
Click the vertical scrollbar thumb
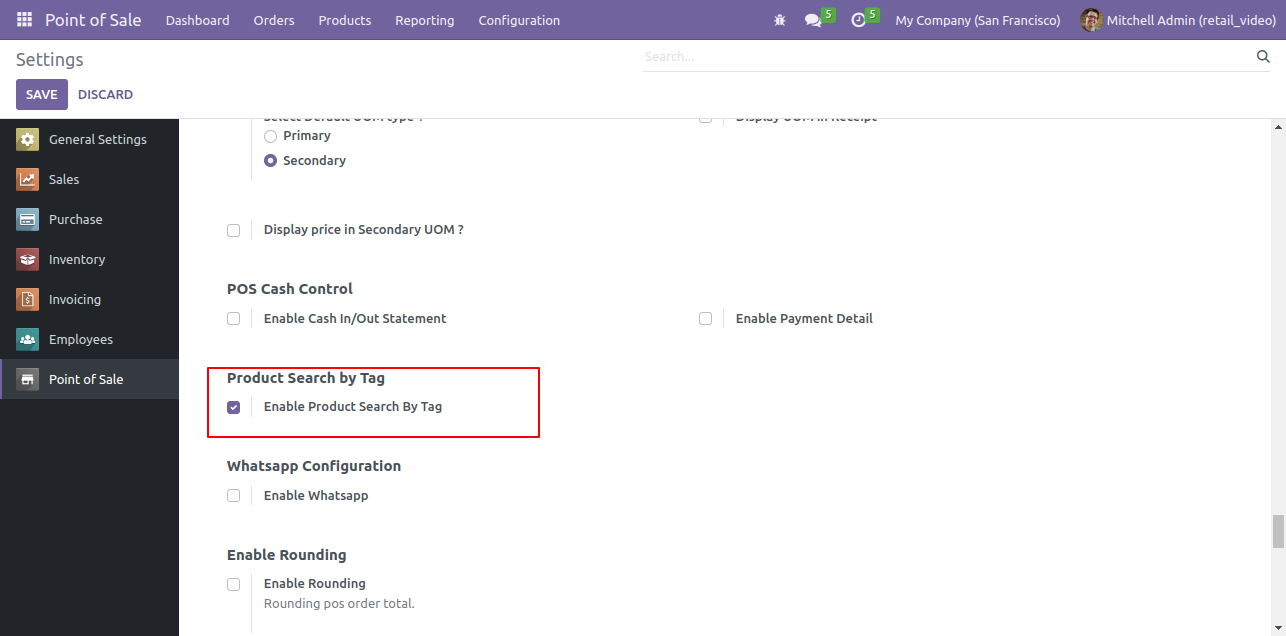pos(1278,532)
